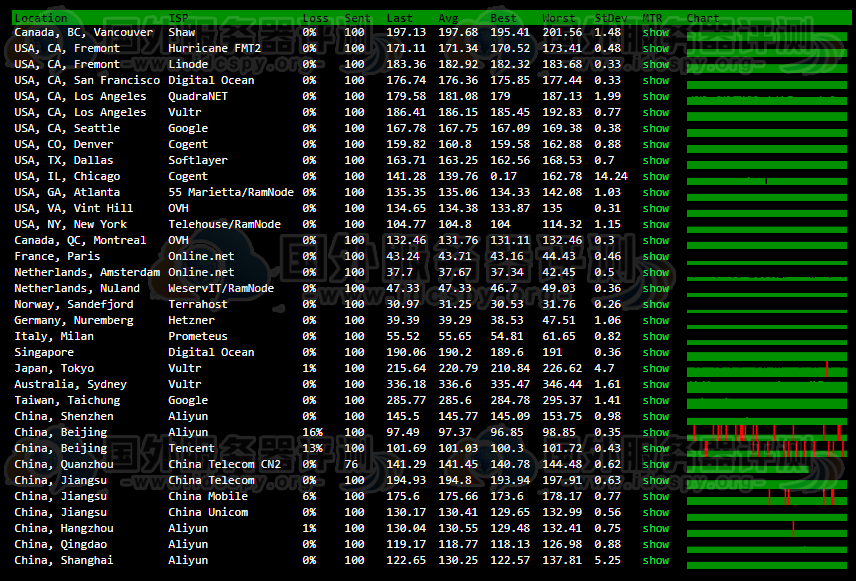Open show link for Paris Online.net
Screen dimensions: 856x581
656,256
